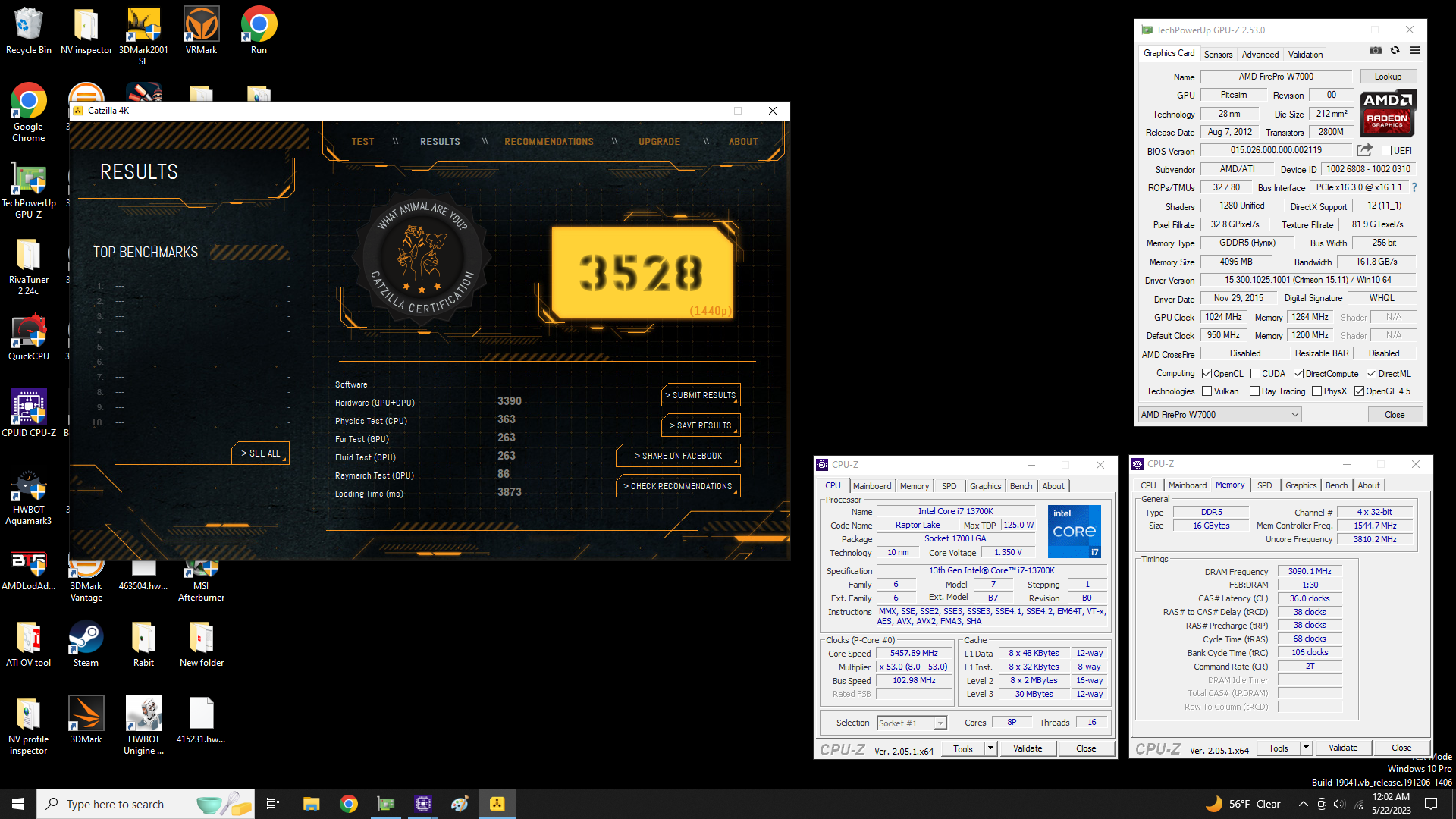Image resolution: width=1456 pixels, height=819 pixels.
Task: Click SEE ALL top benchmarks button
Action: tap(260, 453)
